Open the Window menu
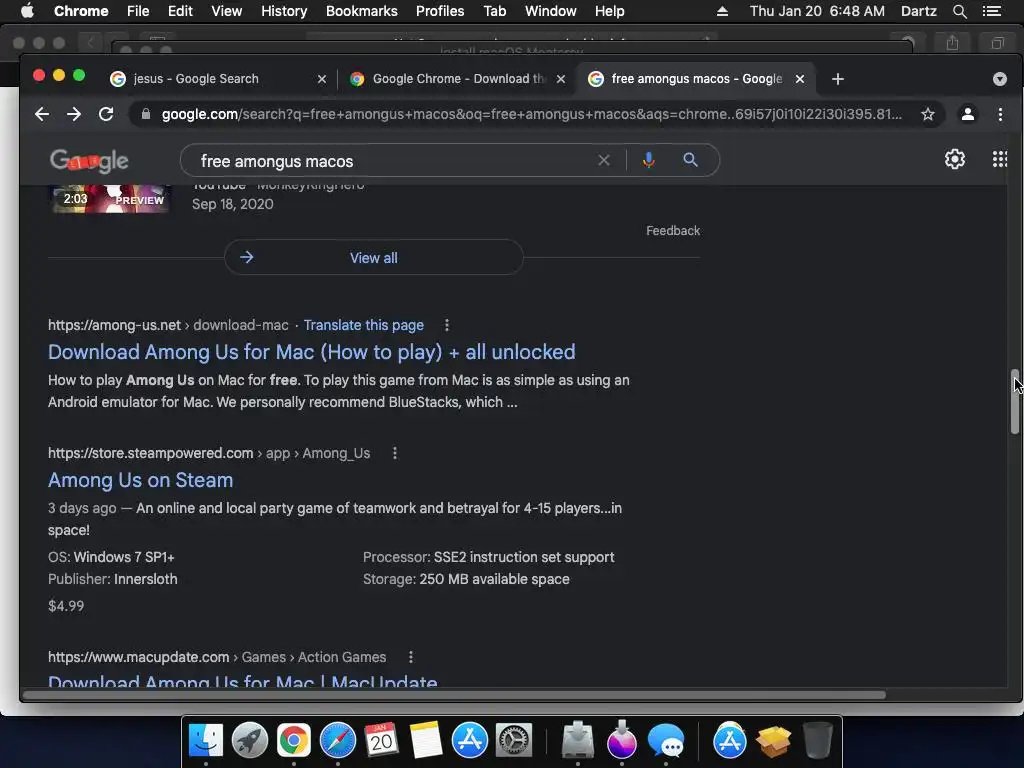The width and height of the screenshot is (1024, 768). pos(551,11)
